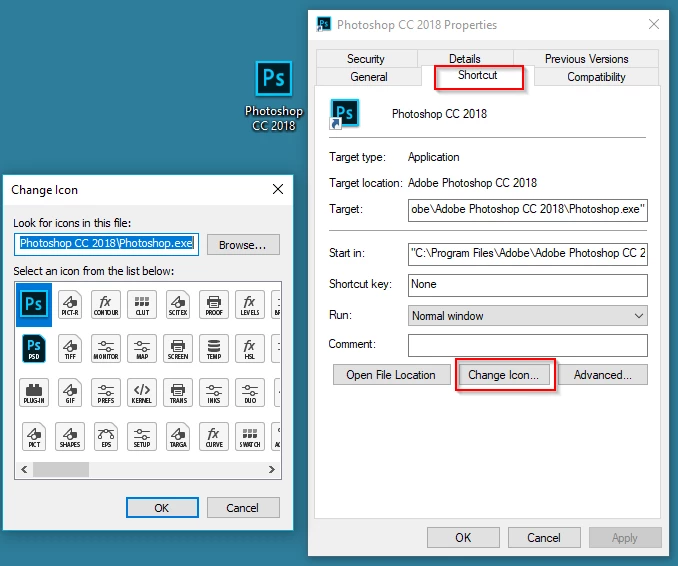Pick the TARGA file icon
This screenshot has width=678, height=566.
pyautogui.click(x=178, y=437)
